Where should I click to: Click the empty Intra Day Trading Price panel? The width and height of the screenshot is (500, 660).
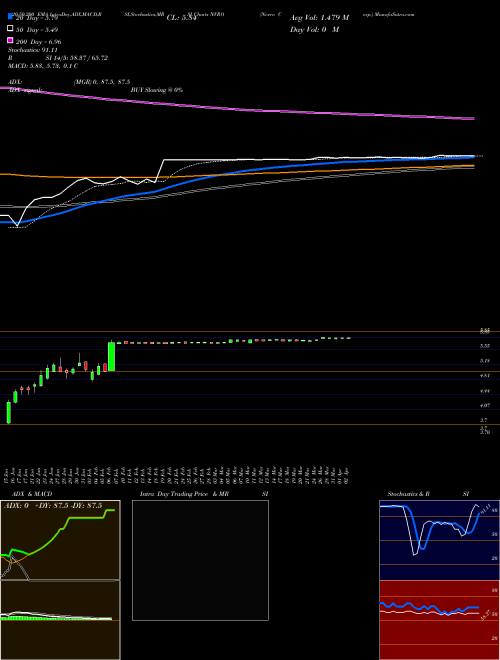pyautogui.click(x=200, y=560)
